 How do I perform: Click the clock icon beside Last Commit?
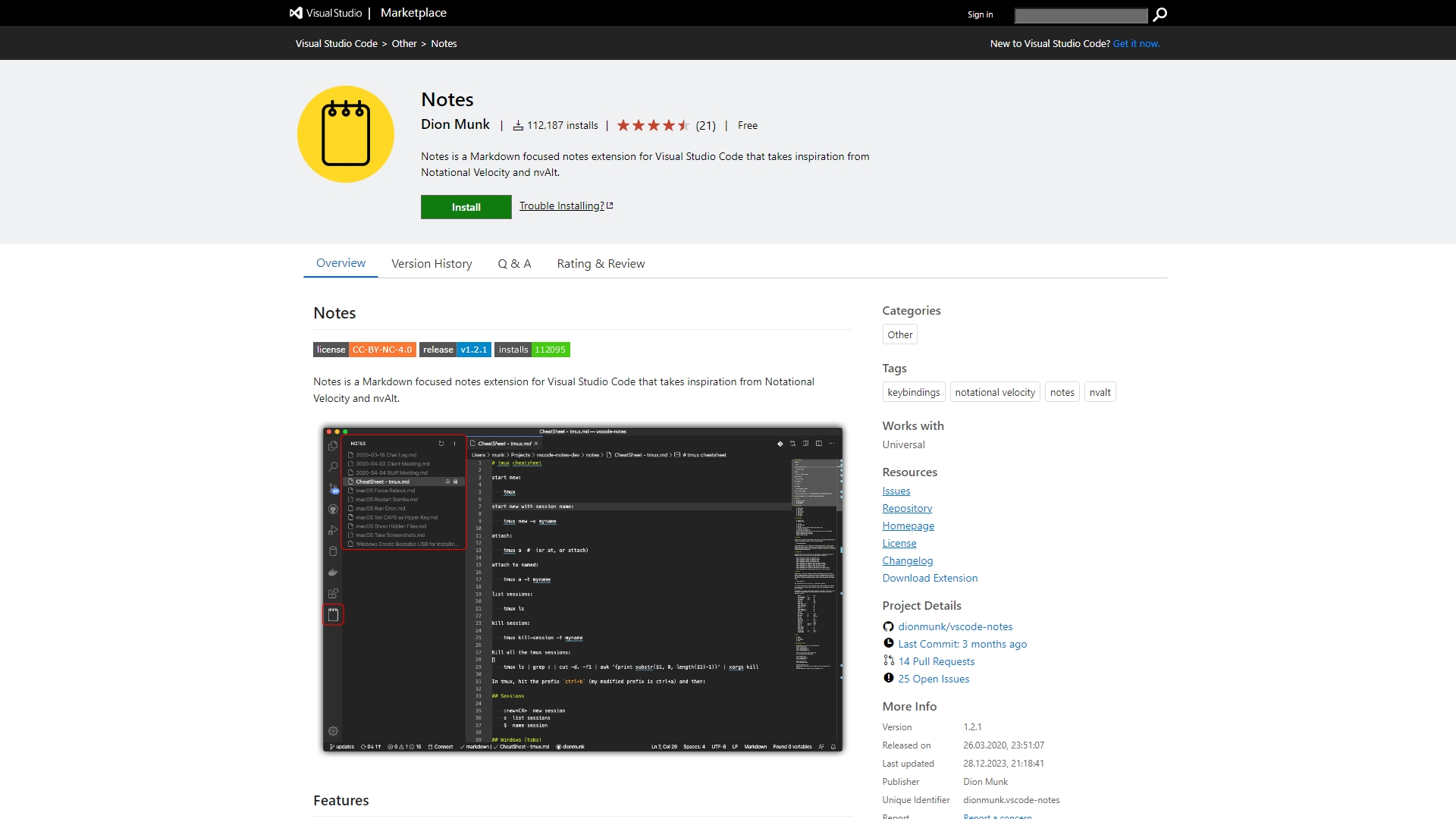(888, 643)
